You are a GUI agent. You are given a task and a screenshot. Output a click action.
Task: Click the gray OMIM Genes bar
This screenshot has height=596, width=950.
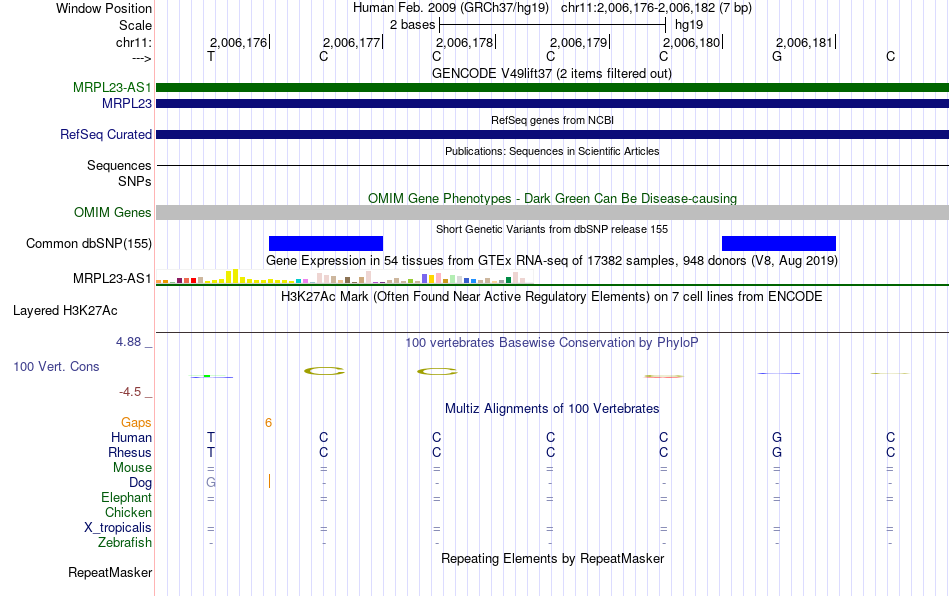click(x=552, y=213)
